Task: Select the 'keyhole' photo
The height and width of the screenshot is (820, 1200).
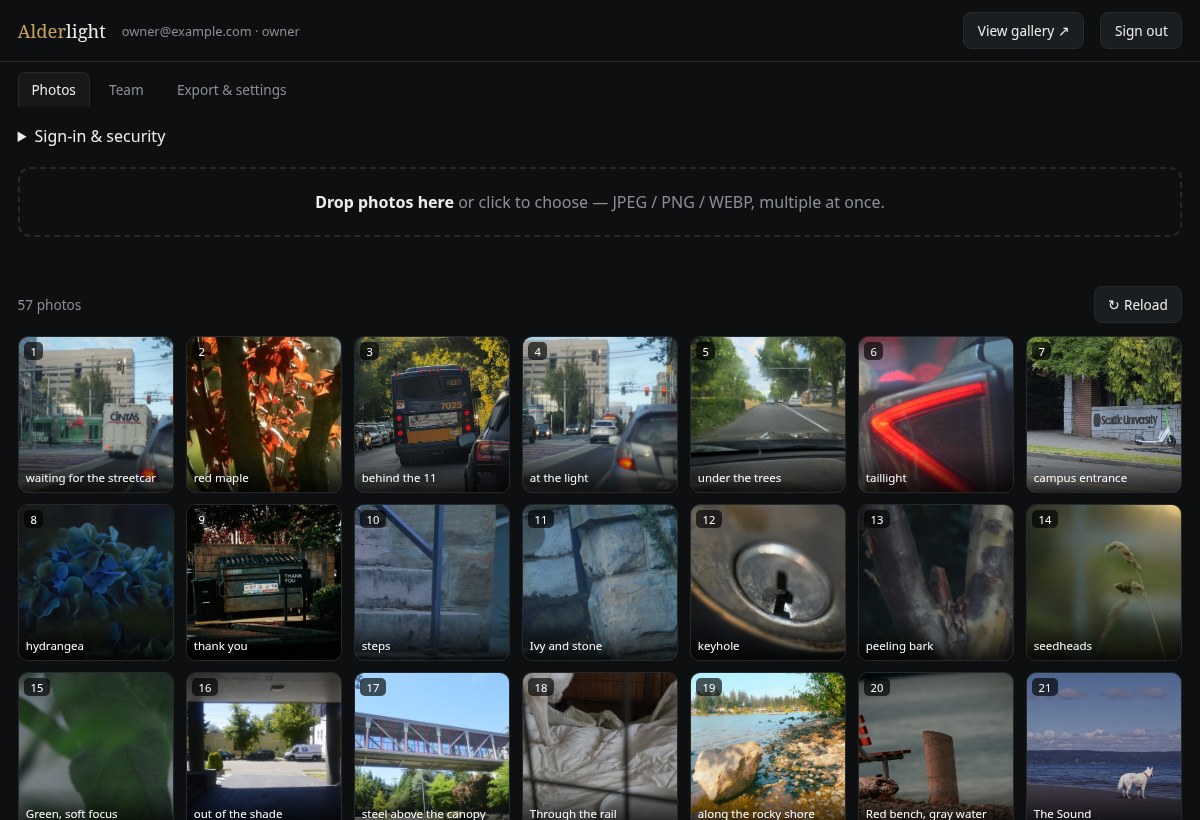Action: point(768,582)
